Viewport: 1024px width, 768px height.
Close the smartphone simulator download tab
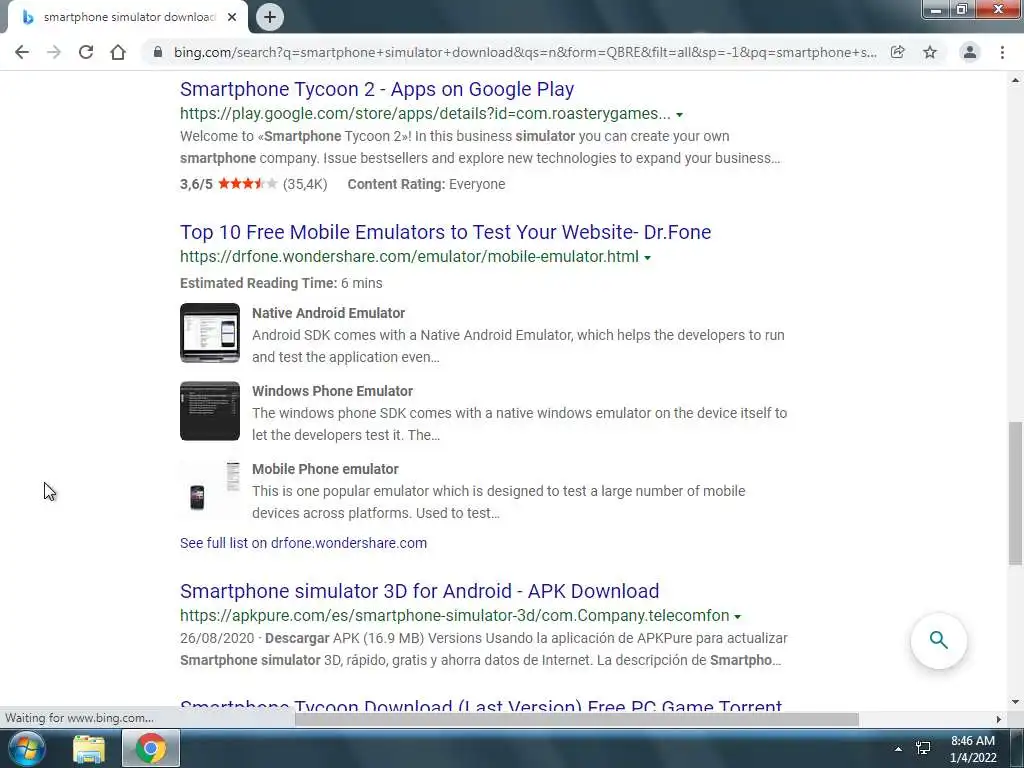(x=232, y=17)
